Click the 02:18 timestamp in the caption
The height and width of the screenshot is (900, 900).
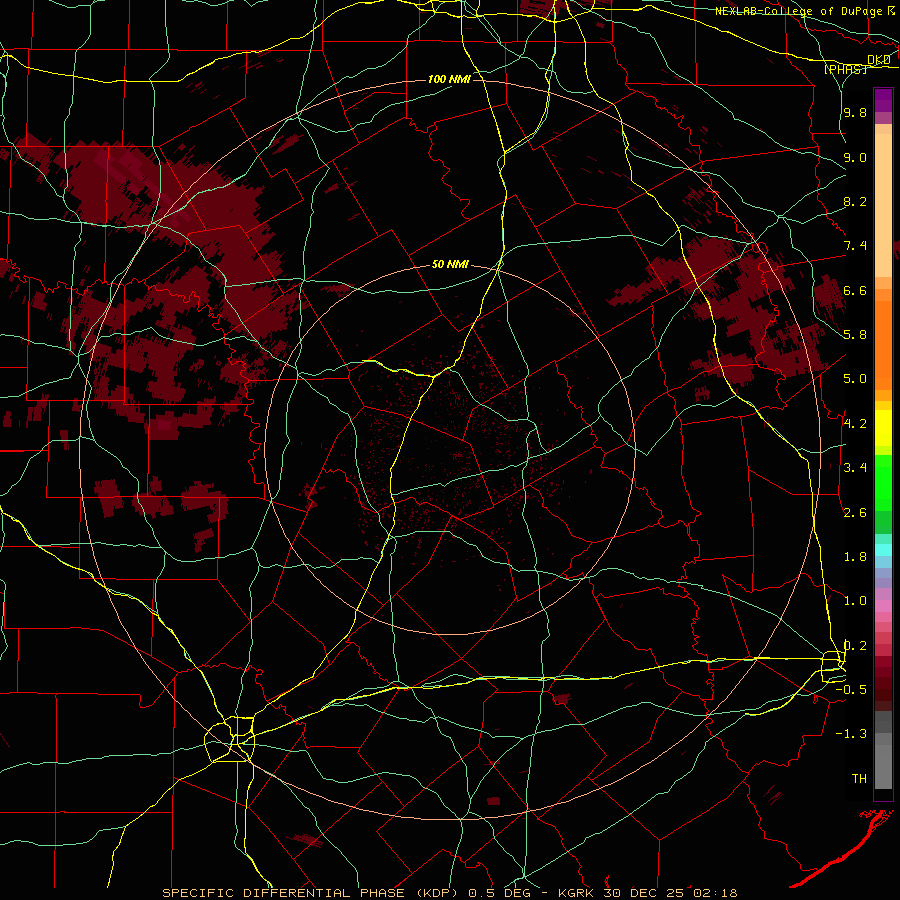[x=715, y=893]
